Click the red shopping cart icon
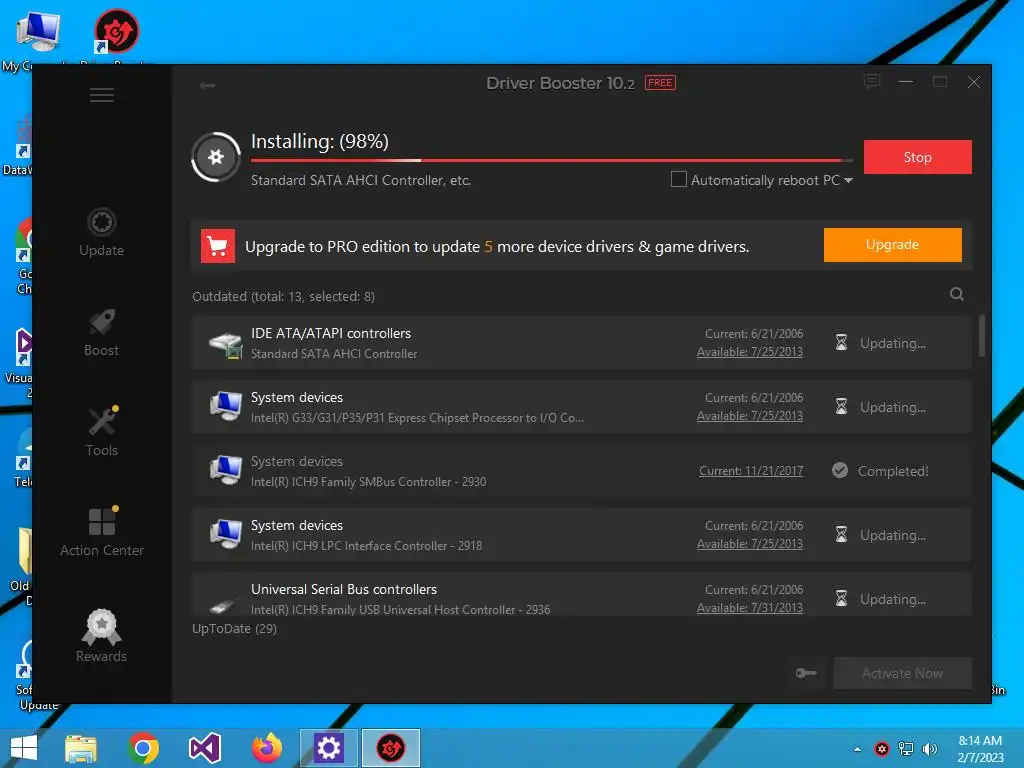1024x768 pixels. click(217, 246)
